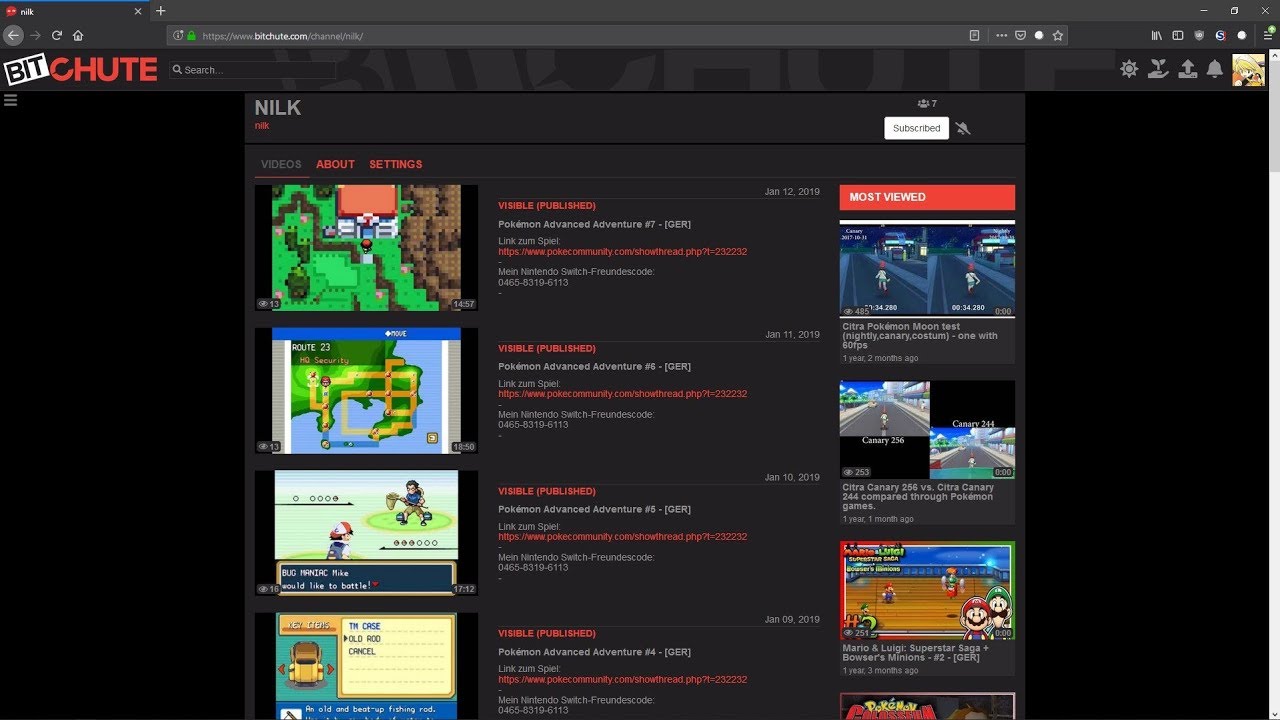
Task: Open pokecommunity link under Adventure #6
Action: 622,394
